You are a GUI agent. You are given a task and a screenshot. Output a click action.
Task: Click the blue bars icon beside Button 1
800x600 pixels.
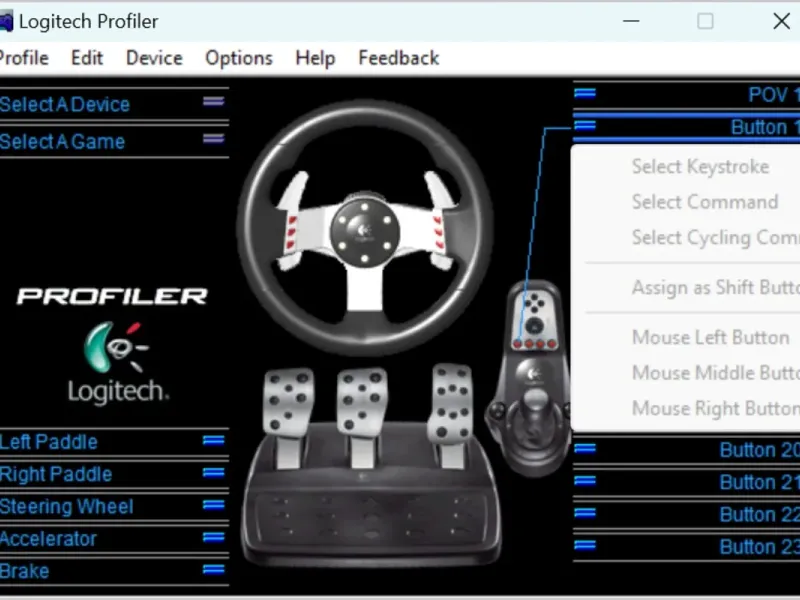585,125
